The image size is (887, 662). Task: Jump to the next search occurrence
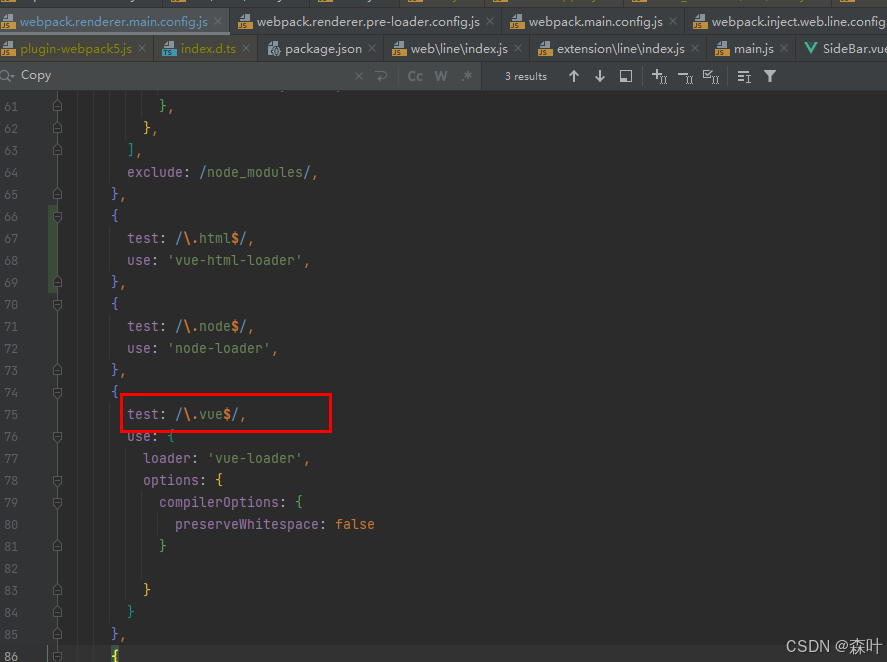pyautogui.click(x=600, y=76)
